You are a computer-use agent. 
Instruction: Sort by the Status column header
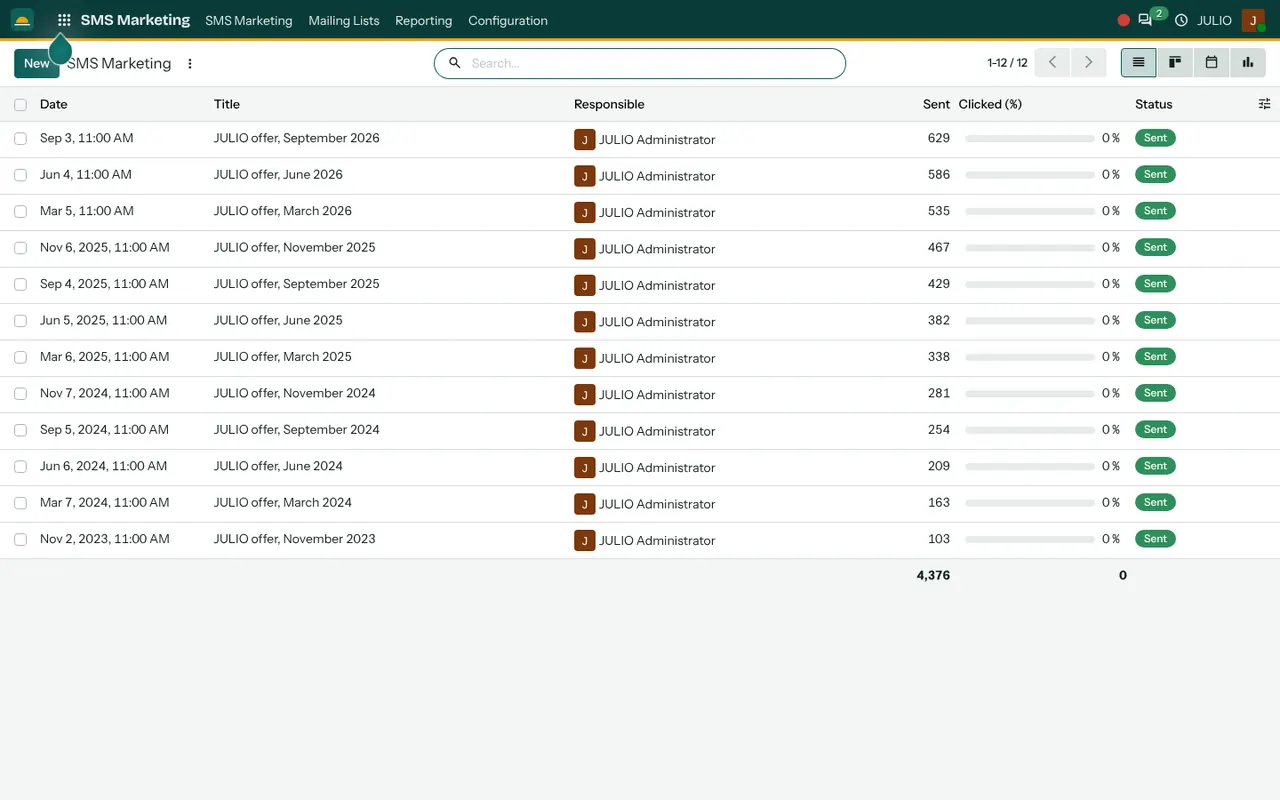point(1154,104)
